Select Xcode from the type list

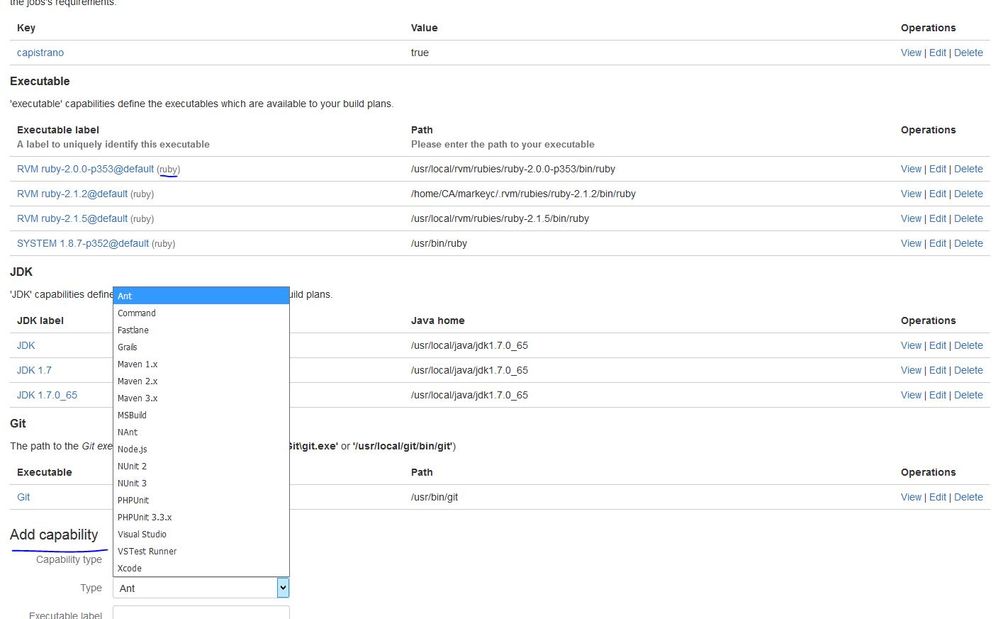click(x=201, y=569)
